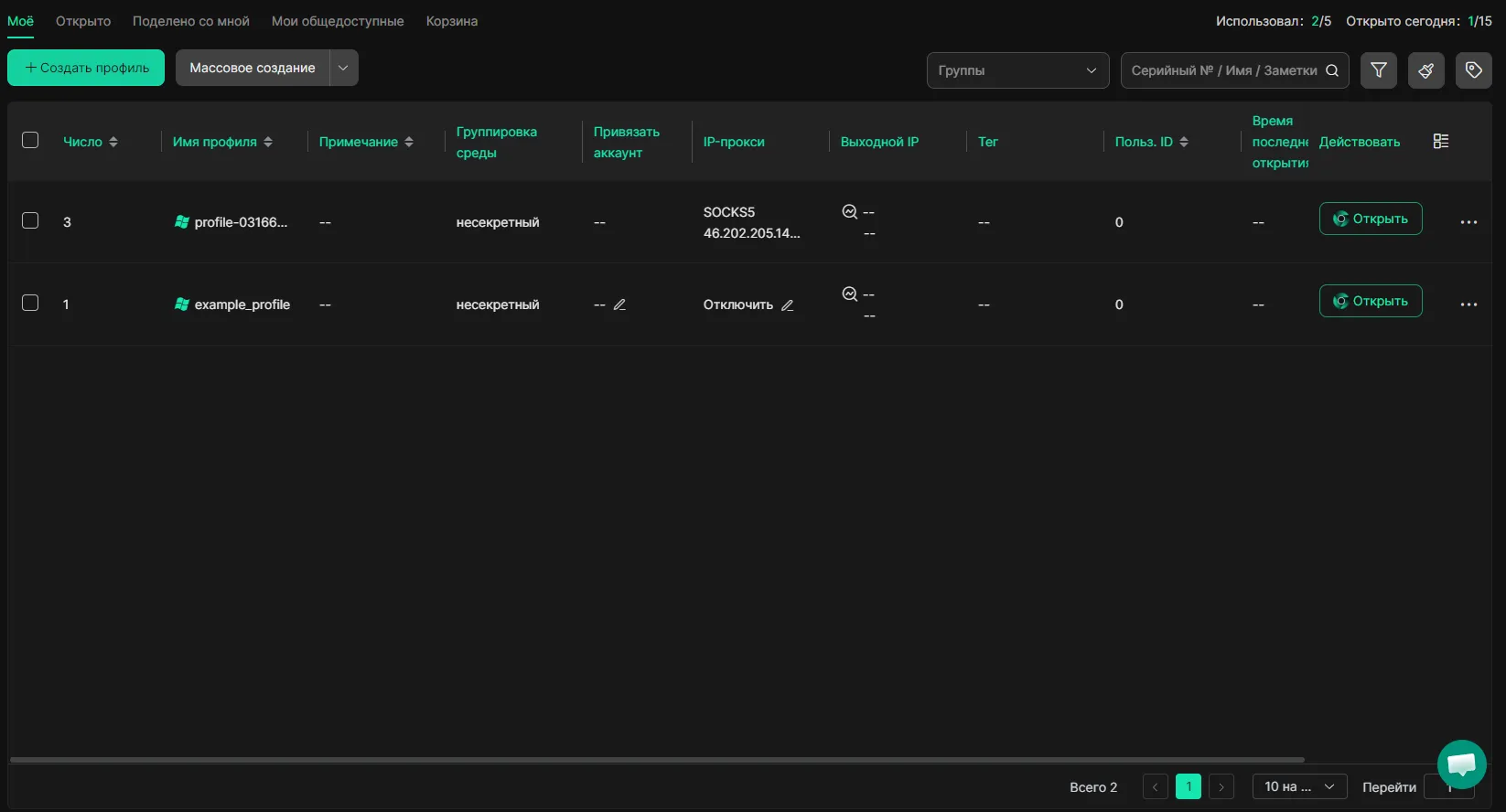This screenshot has height=812, width=1506.
Task: Switch to the Корзина tab
Action: 451,21
